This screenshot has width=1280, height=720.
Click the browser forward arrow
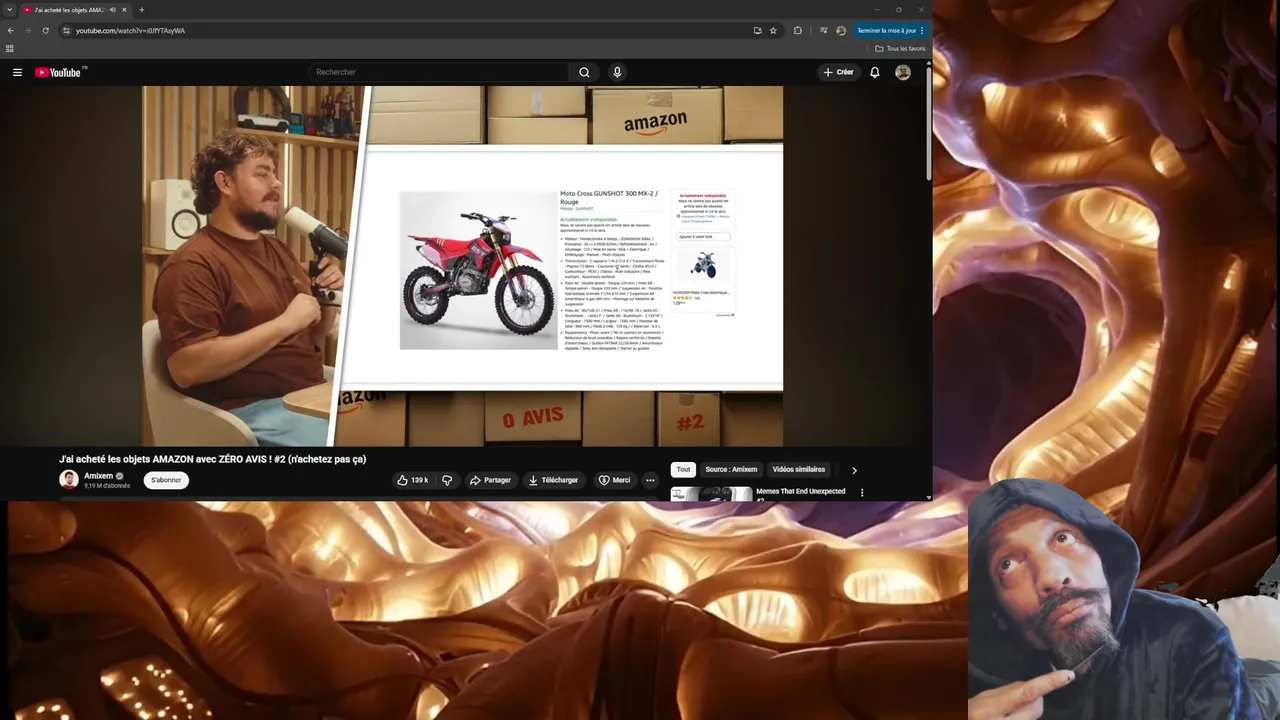tap(27, 30)
